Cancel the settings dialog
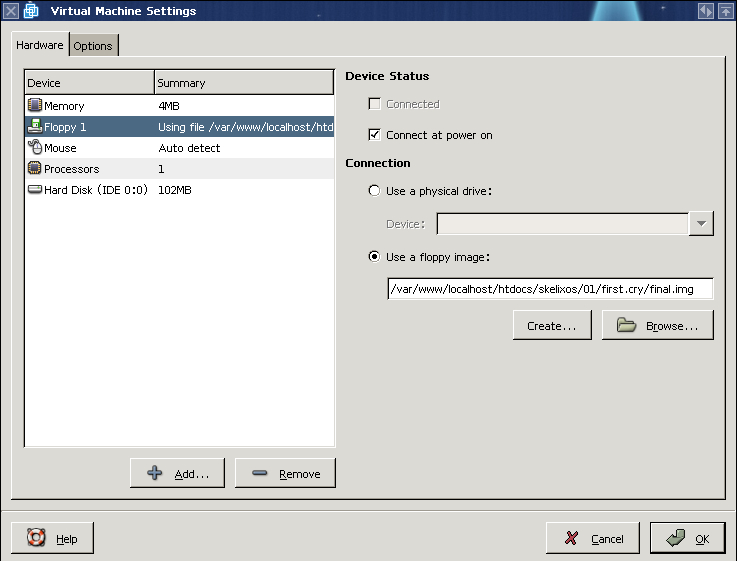The height and width of the screenshot is (561, 737). (x=593, y=538)
